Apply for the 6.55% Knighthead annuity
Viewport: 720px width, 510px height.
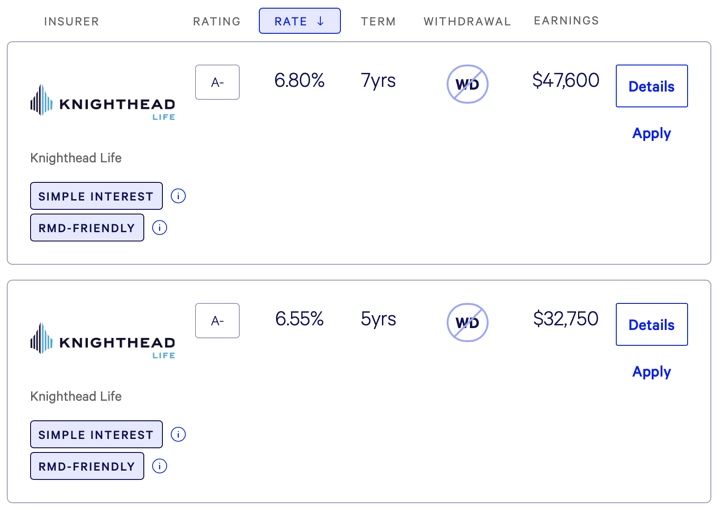(651, 371)
